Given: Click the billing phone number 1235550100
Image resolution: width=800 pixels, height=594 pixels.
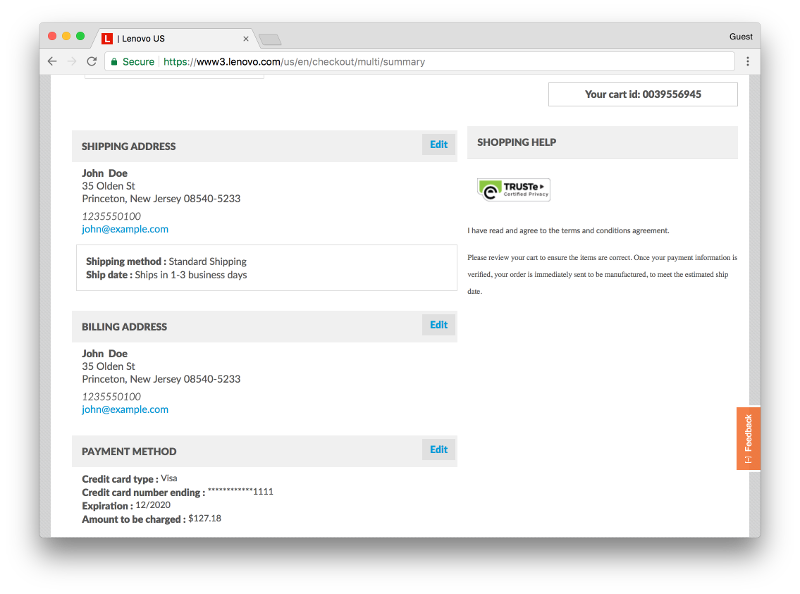Looking at the screenshot, I should coord(111,397).
